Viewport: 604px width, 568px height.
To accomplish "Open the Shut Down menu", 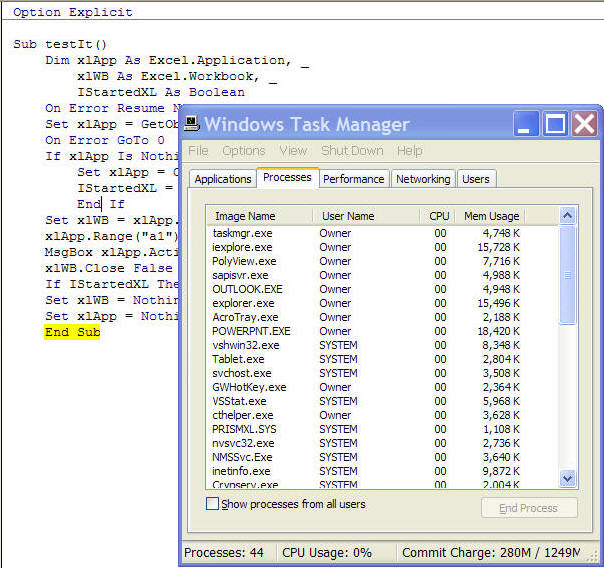I will click(352, 151).
